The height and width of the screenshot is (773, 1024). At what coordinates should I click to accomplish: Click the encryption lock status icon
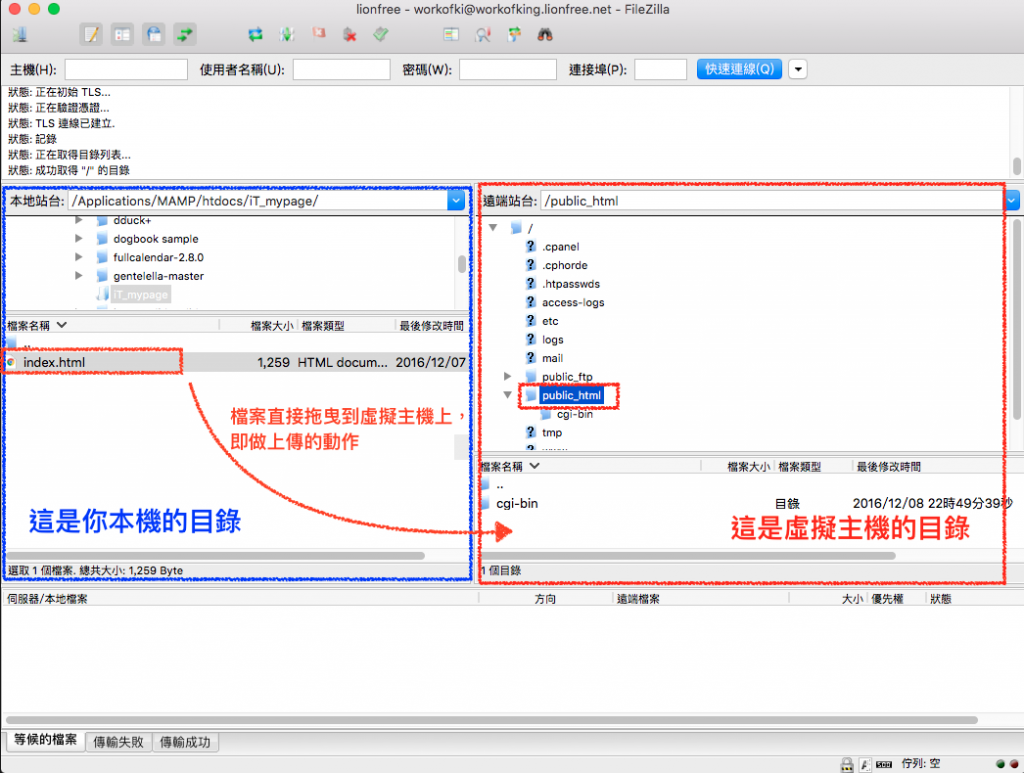847,764
